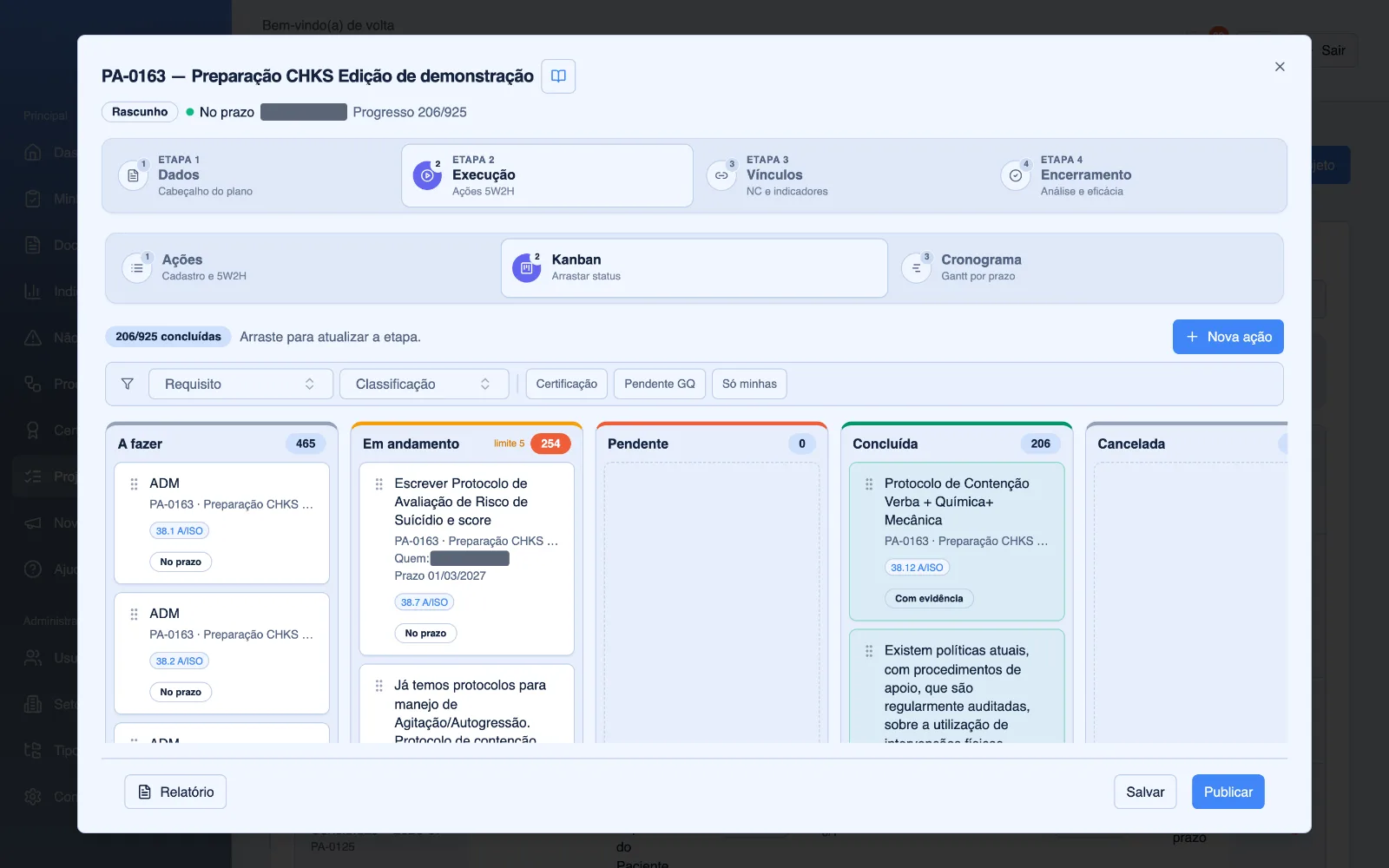Open the book guide icon beside the title
The width and height of the screenshot is (1389, 868).
click(x=558, y=76)
